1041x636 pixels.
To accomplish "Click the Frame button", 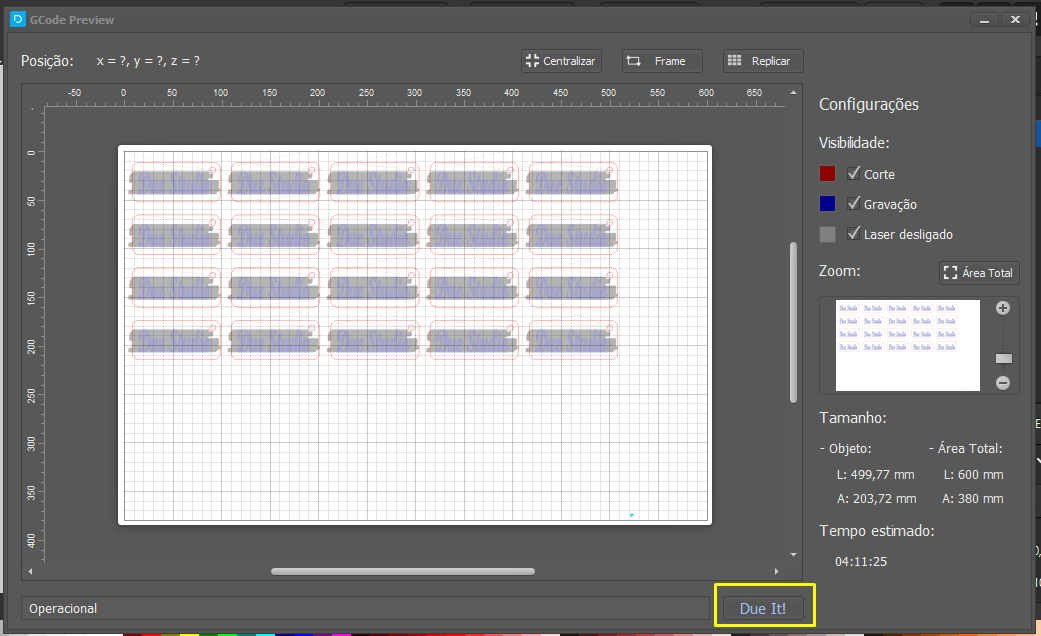I will tap(662, 61).
